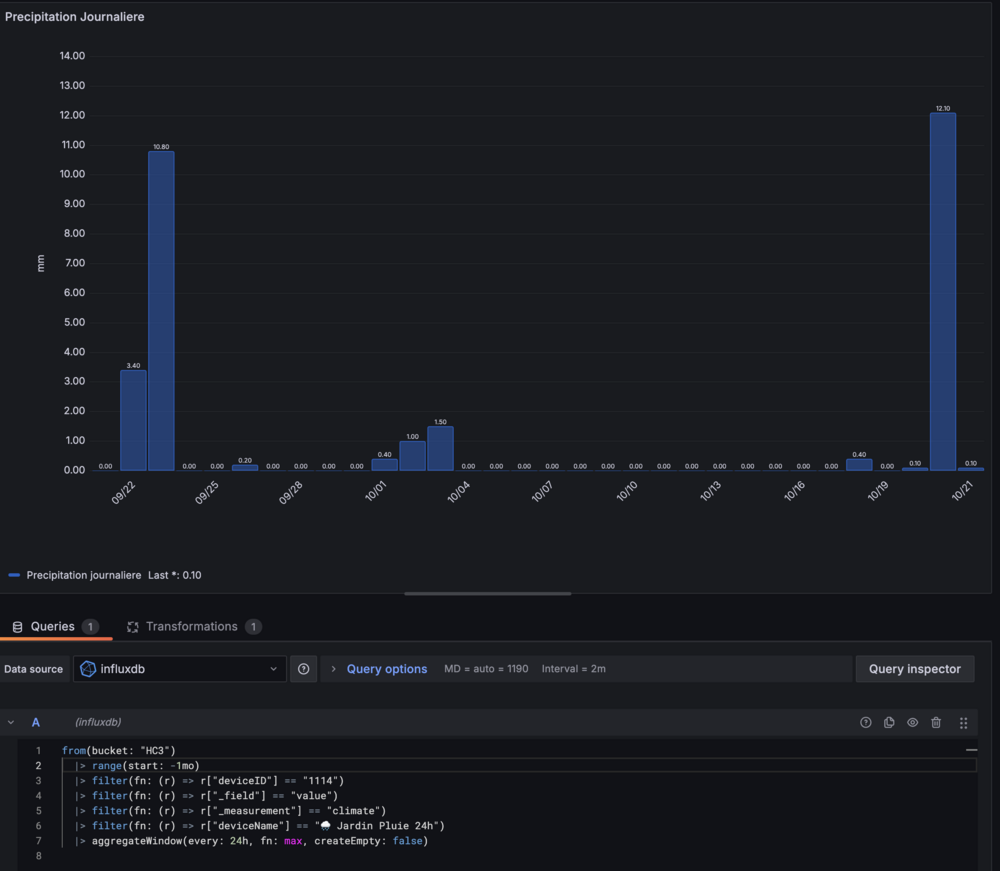Collapse query A row
1000x871 pixels.
click(x=11, y=722)
